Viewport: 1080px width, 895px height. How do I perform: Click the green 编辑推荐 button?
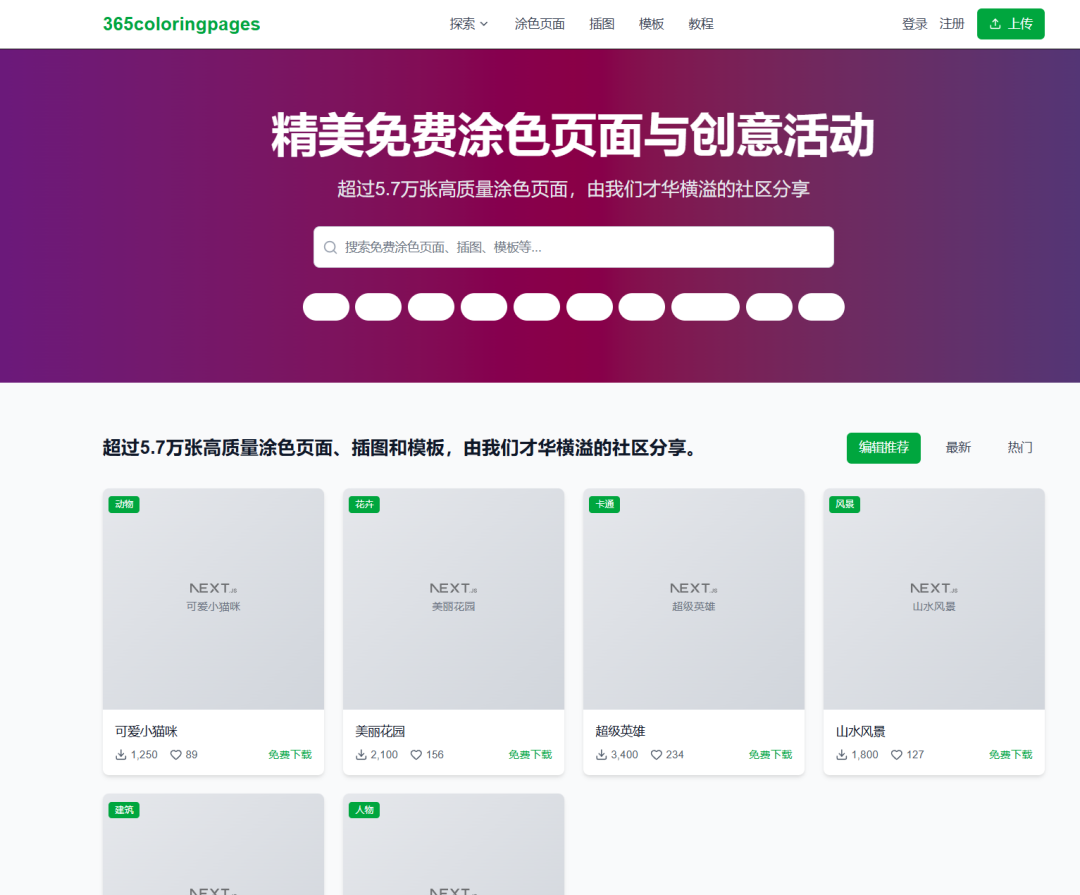pos(883,448)
